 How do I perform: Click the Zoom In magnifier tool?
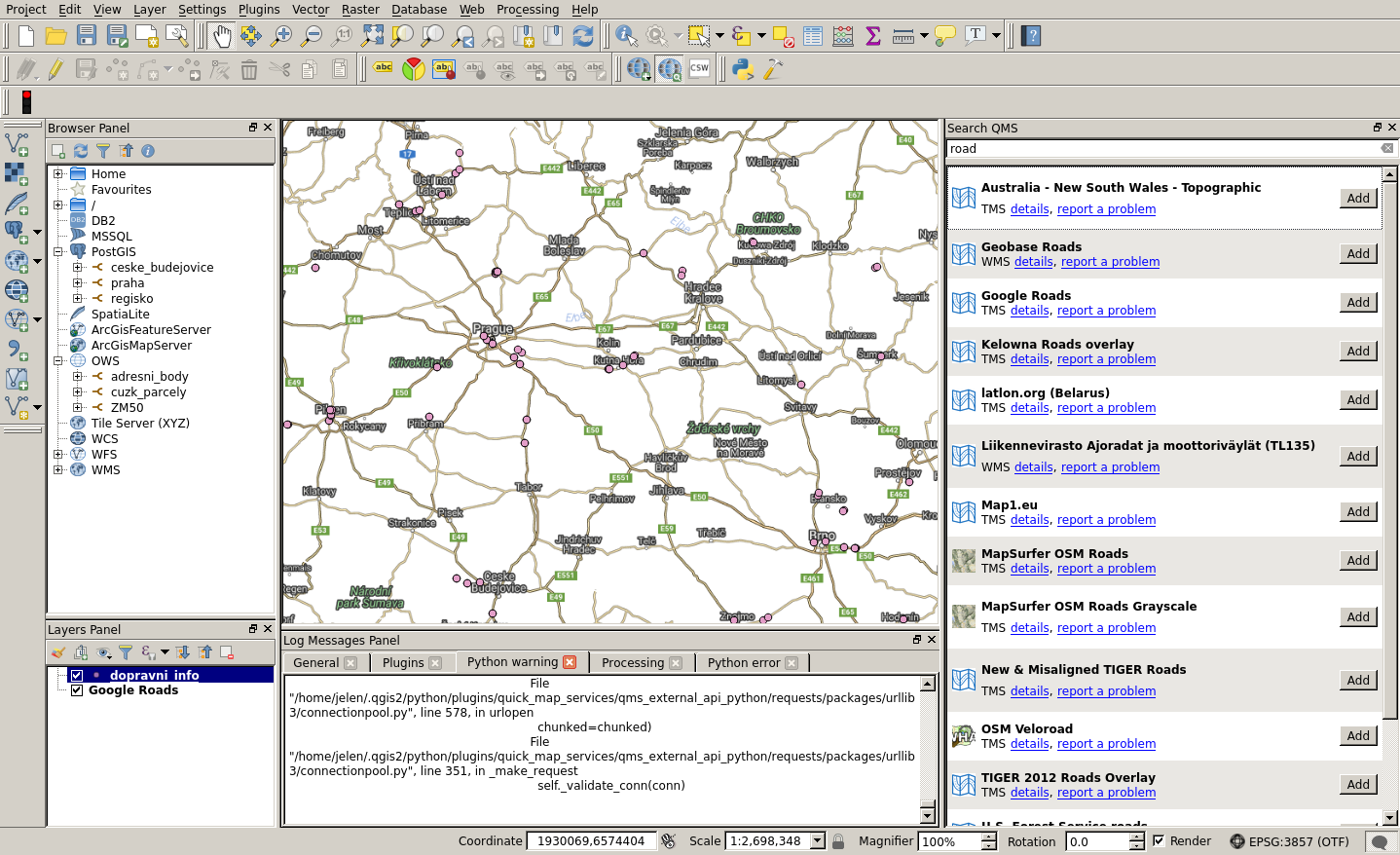pos(281,36)
